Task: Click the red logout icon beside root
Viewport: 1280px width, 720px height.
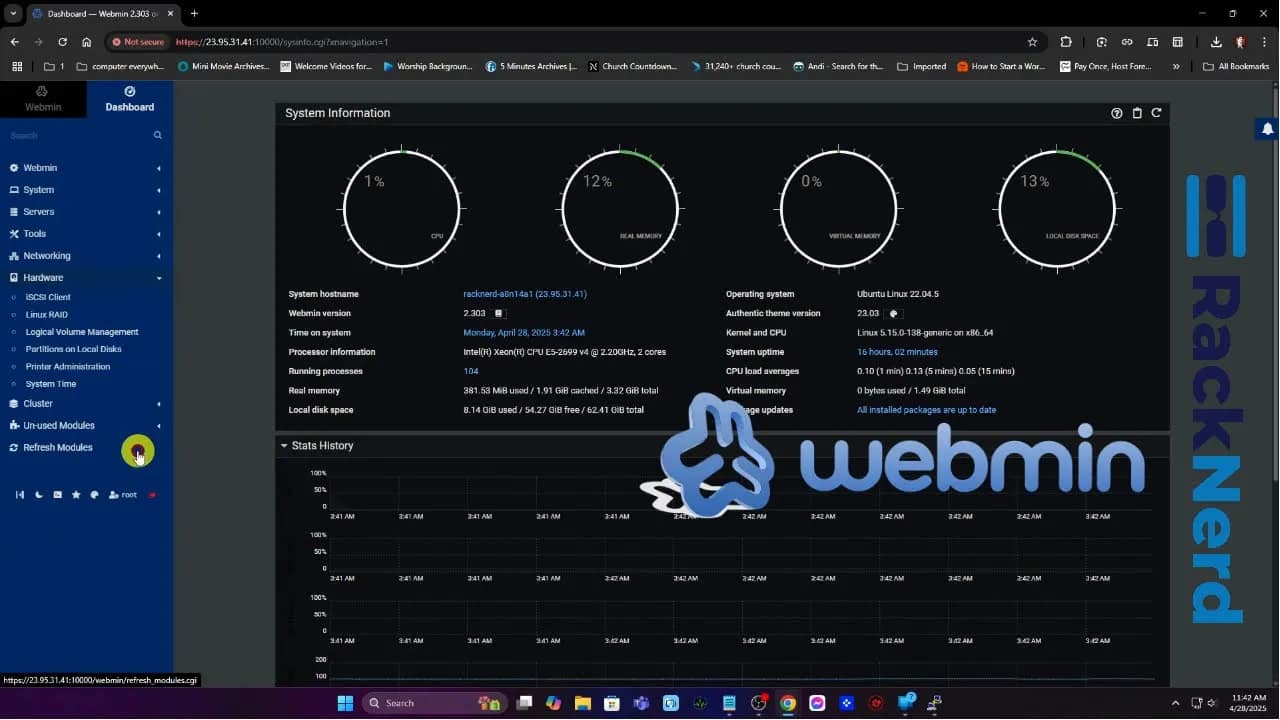Action: (152, 495)
